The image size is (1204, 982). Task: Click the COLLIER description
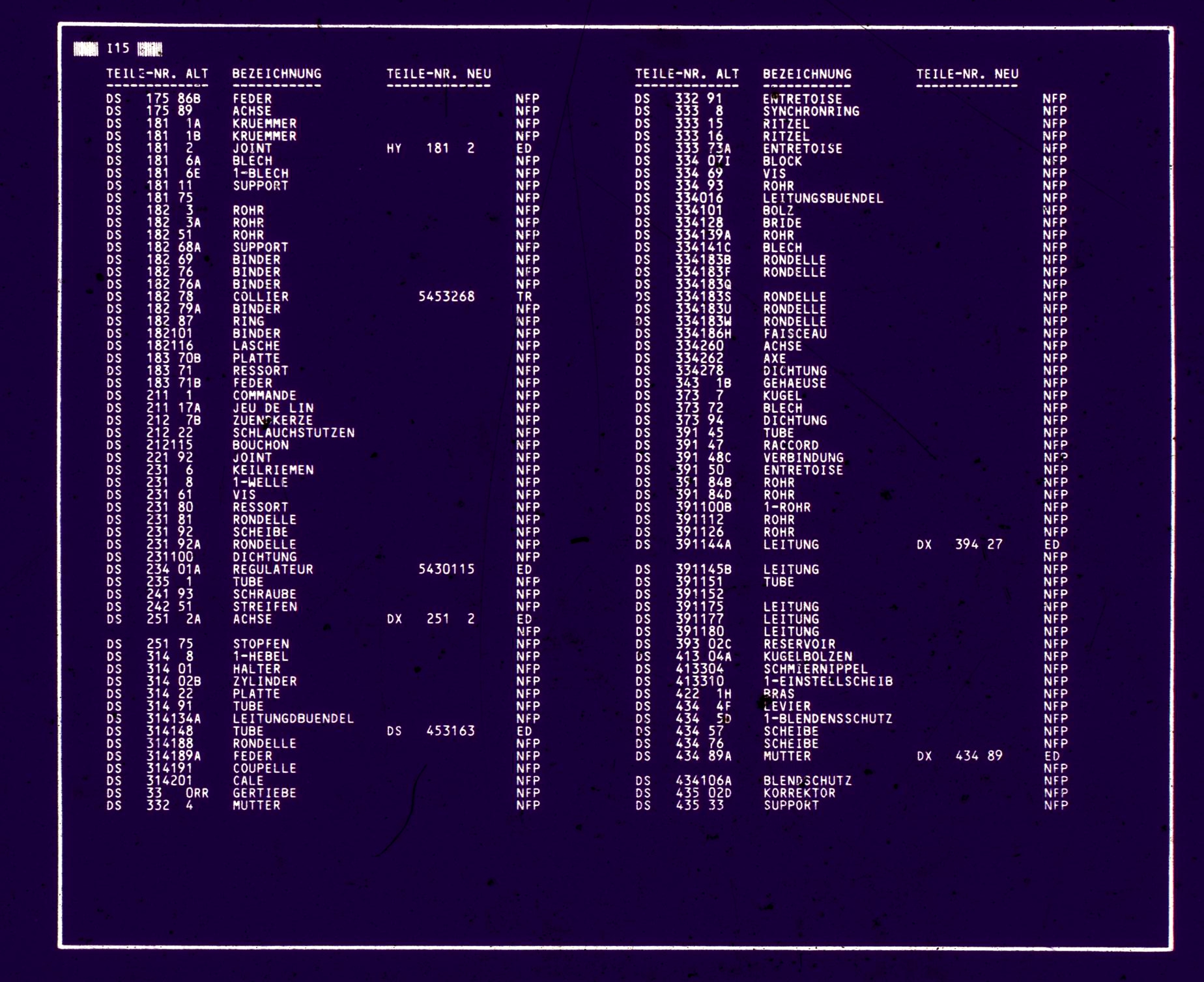click(261, 296)
